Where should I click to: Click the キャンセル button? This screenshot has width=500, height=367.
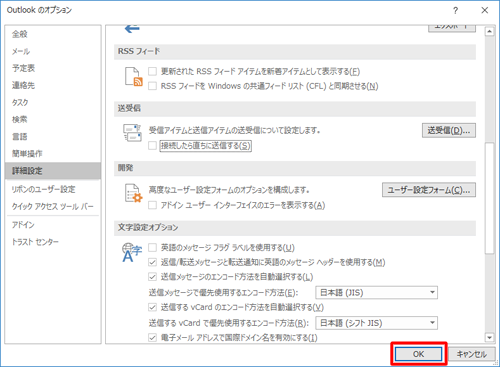pyautogui.click(x=471, y=354)
